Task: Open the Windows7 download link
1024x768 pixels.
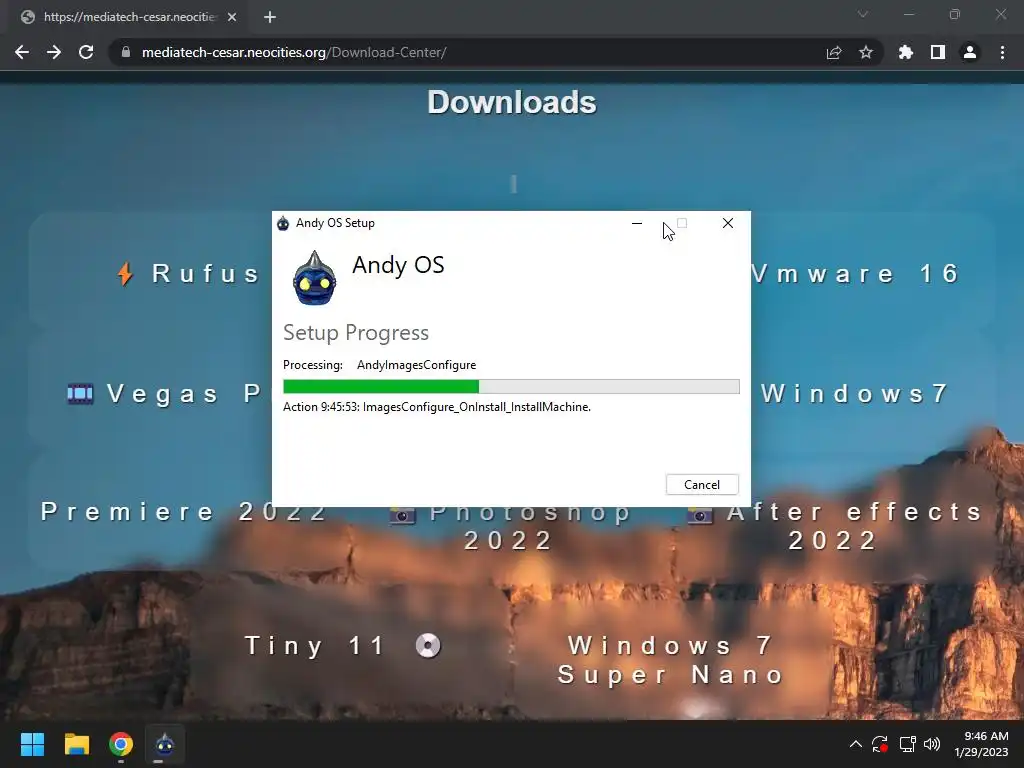Action: [854, 394]
